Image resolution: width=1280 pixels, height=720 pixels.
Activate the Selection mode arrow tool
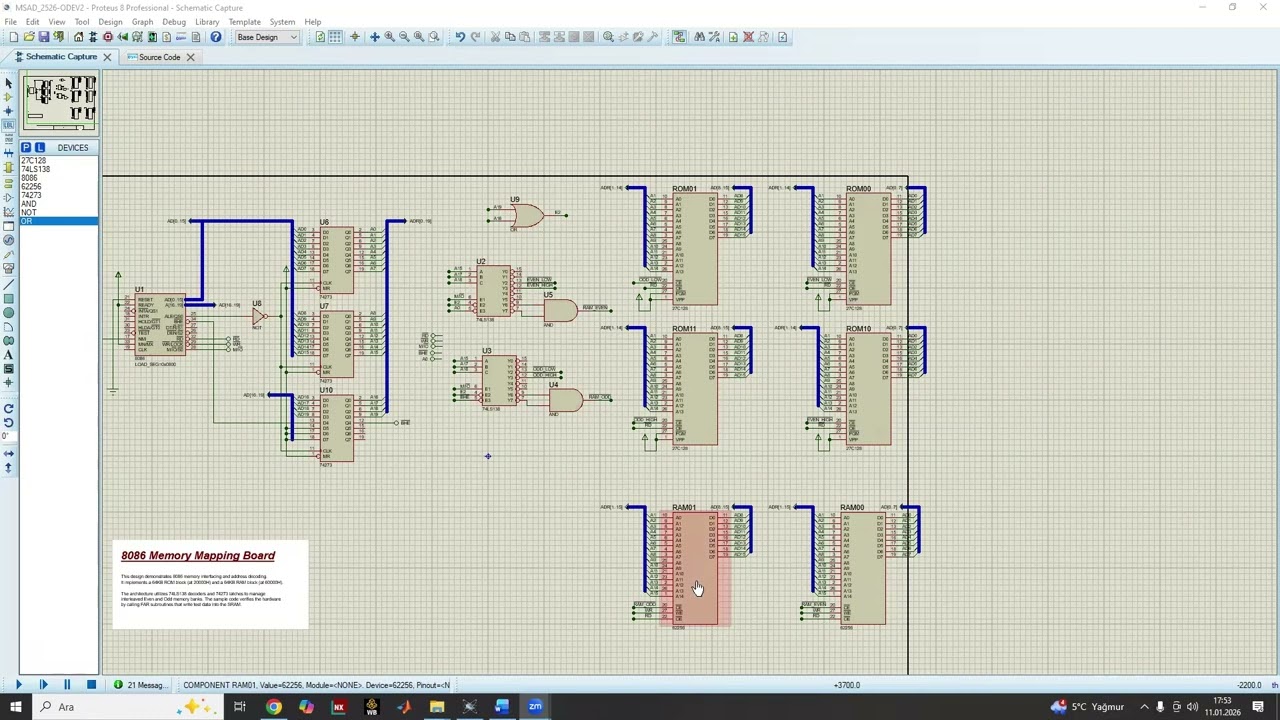8,83
